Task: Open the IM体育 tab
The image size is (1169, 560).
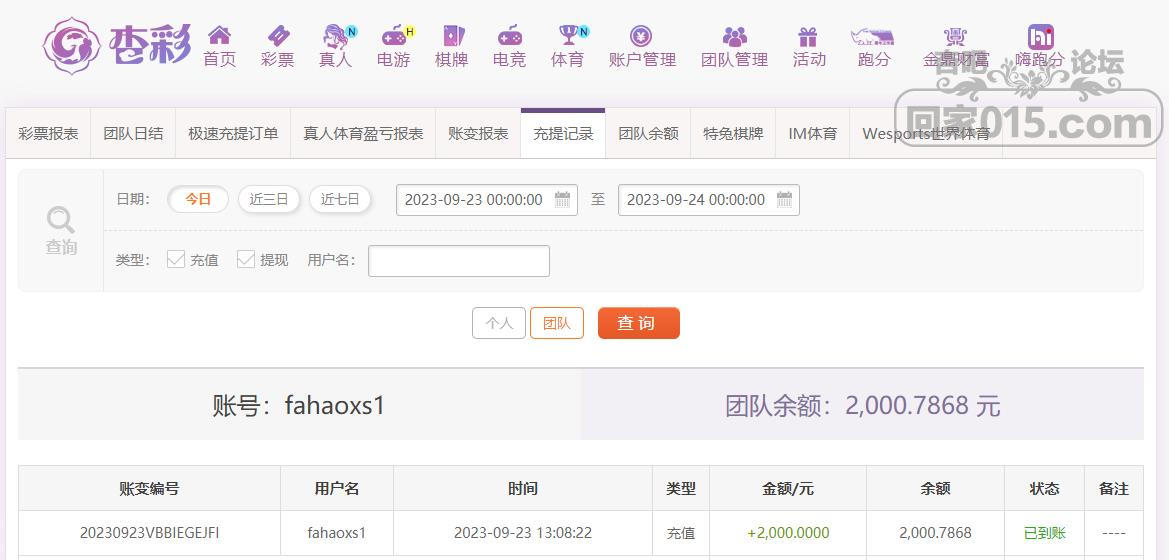Action: pyautogui.click(x=813, y=133)
